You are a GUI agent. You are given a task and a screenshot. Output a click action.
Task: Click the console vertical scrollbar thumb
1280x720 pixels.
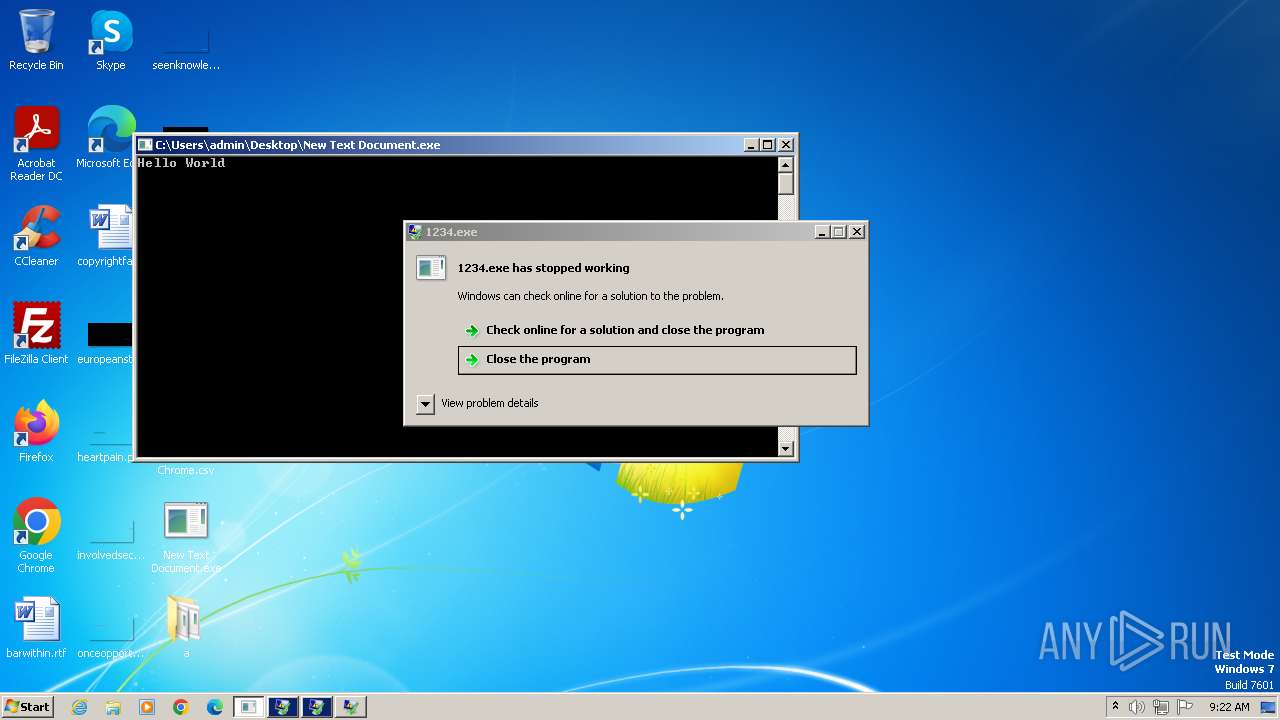pyautogui.click(x=786, y=184)
